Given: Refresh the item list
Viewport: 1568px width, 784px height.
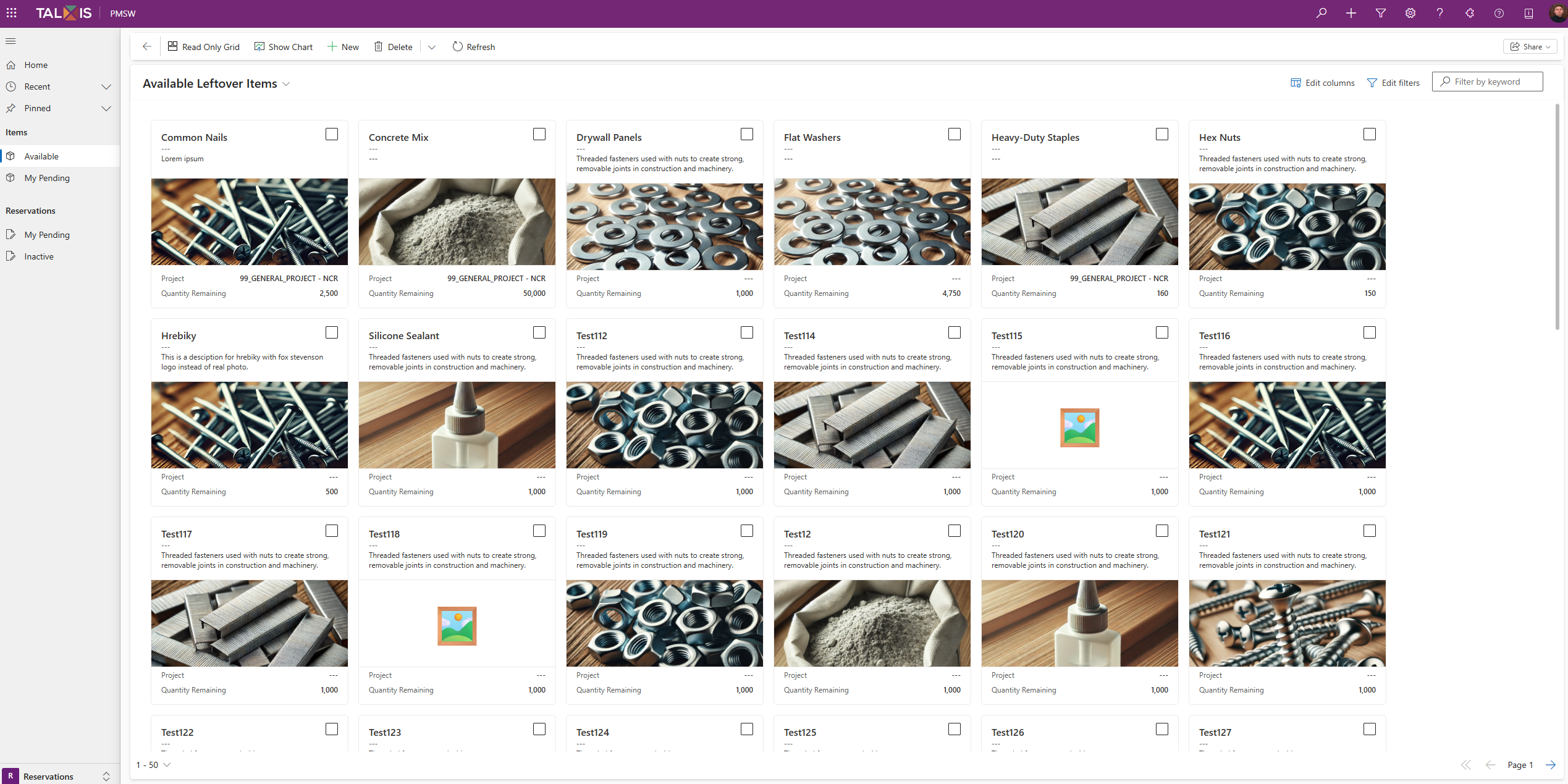Looking at the screenshot, I should (474, 46).
